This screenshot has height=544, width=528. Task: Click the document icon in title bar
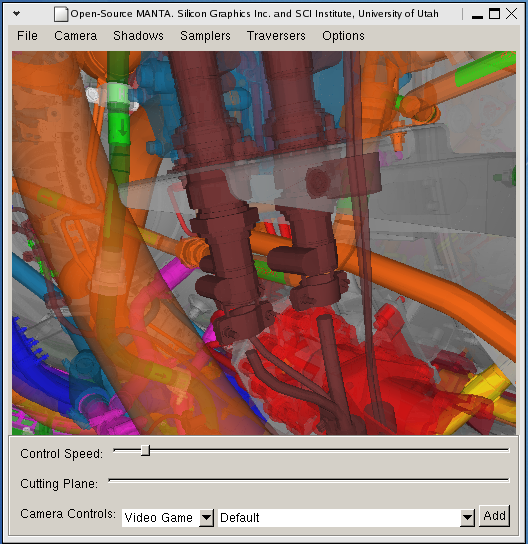pos(60,14)
